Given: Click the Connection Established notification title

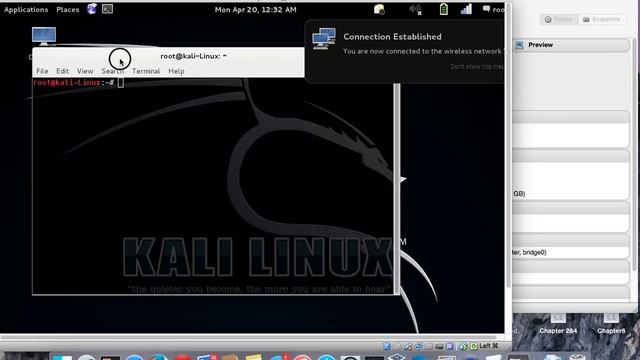Looking at the screenshot, I should 392,37.
